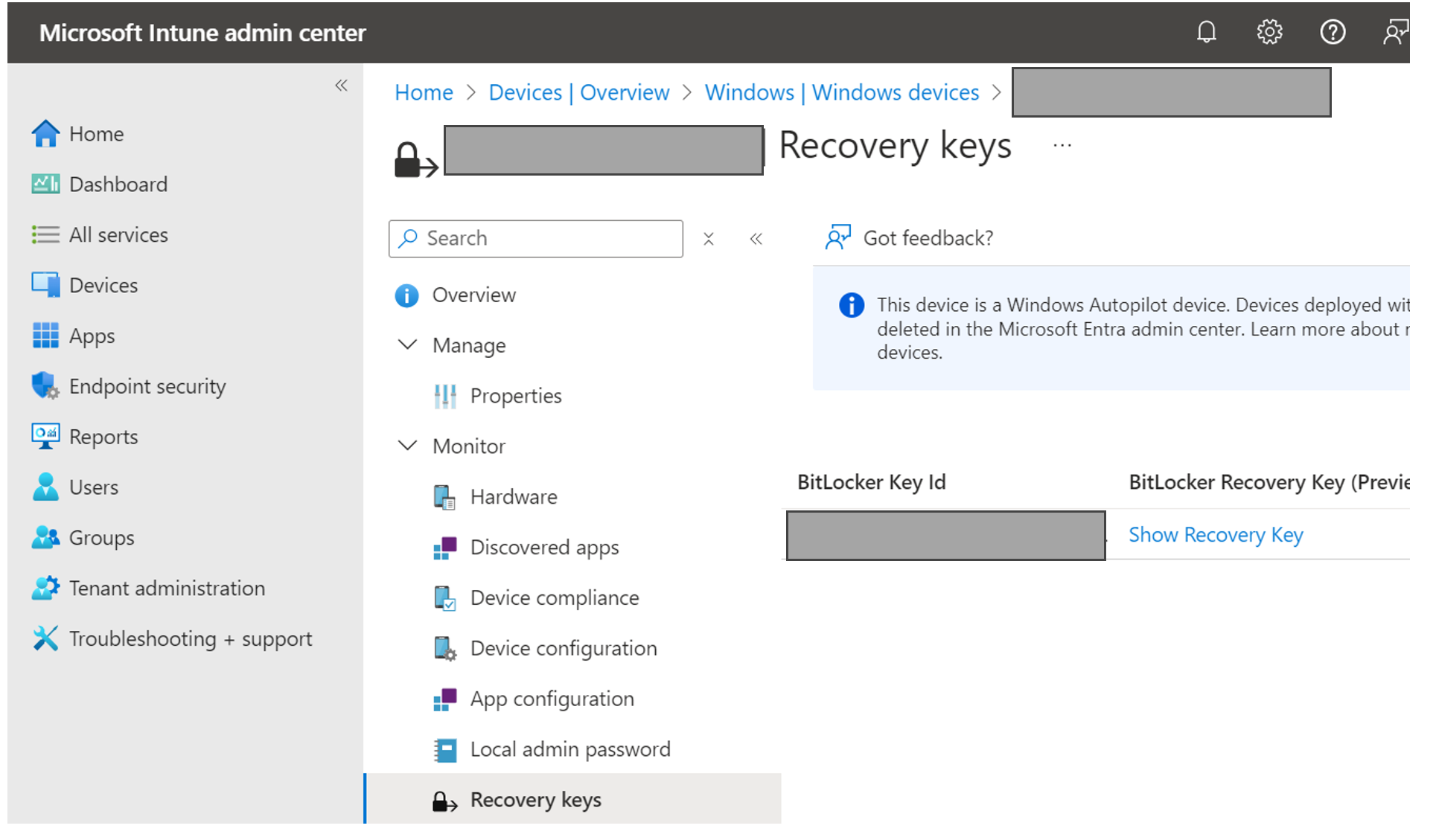Click the Apps grid icon
1436x840 pixels.
click(x=45, y=336)
